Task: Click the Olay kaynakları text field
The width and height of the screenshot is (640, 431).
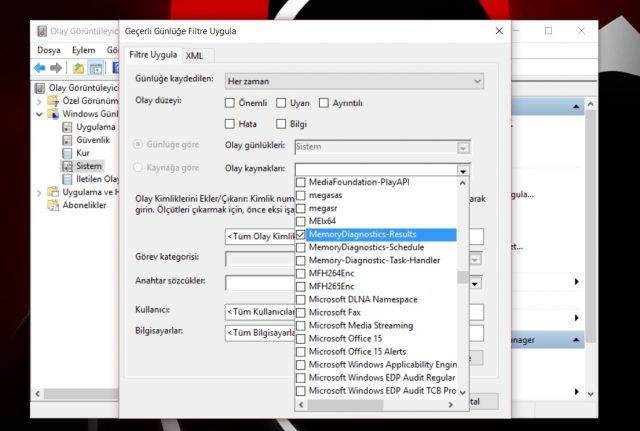Action: [376, 170]
